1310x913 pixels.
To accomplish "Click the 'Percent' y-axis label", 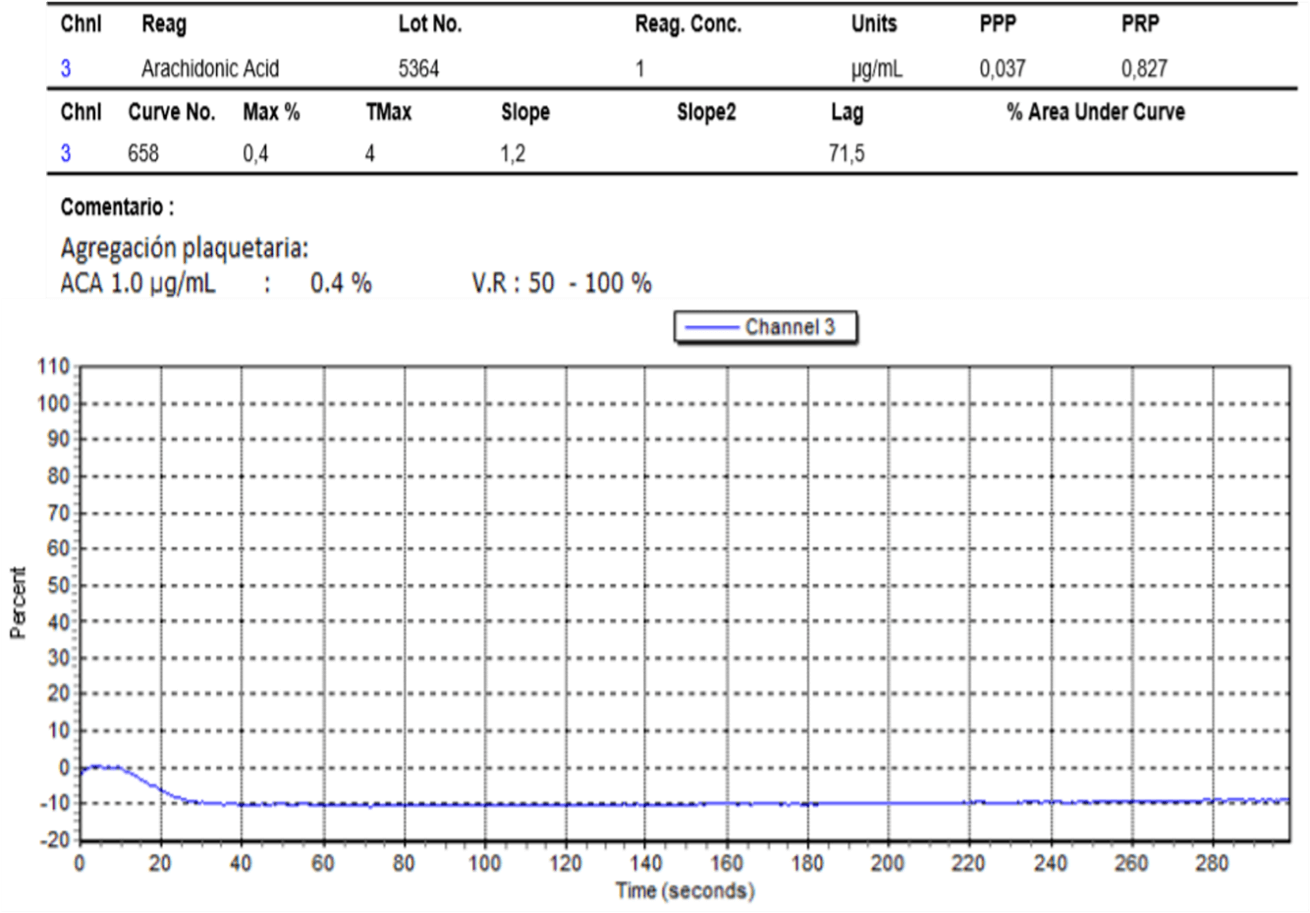I will 17,603.
